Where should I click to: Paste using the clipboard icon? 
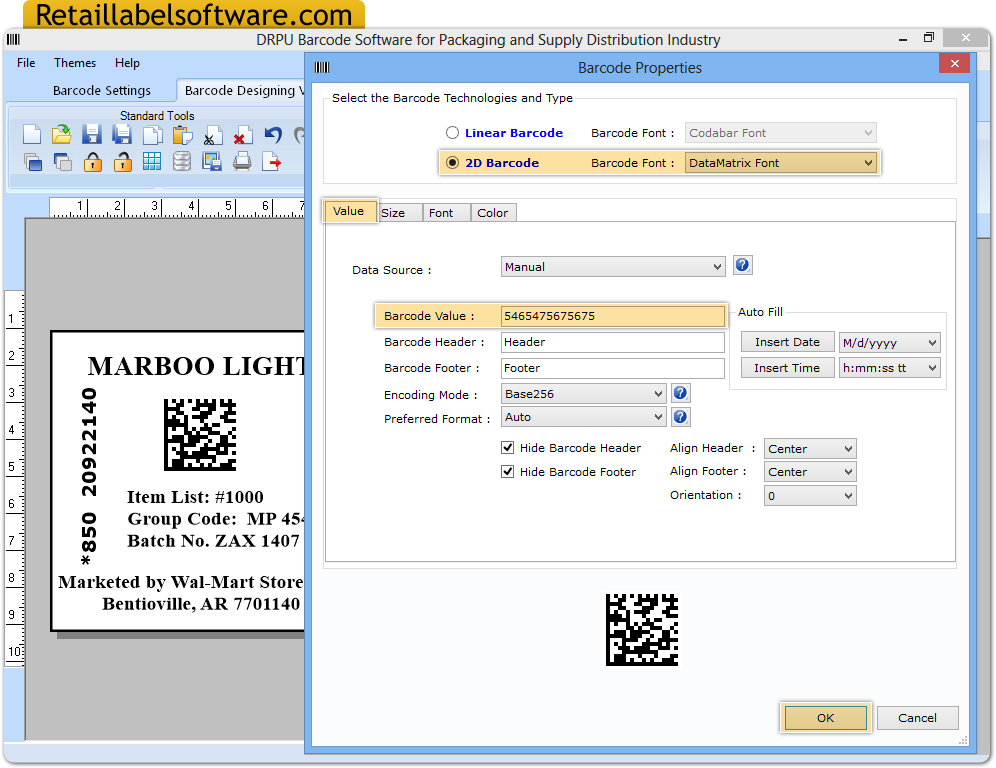click(182, 135)
